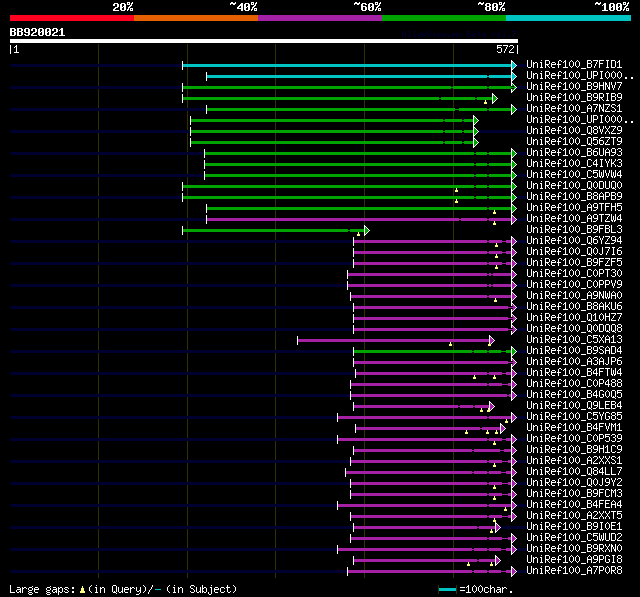Click the arrowhead ending the Q8VXZ9 alignment

click(x=476, y=131)
